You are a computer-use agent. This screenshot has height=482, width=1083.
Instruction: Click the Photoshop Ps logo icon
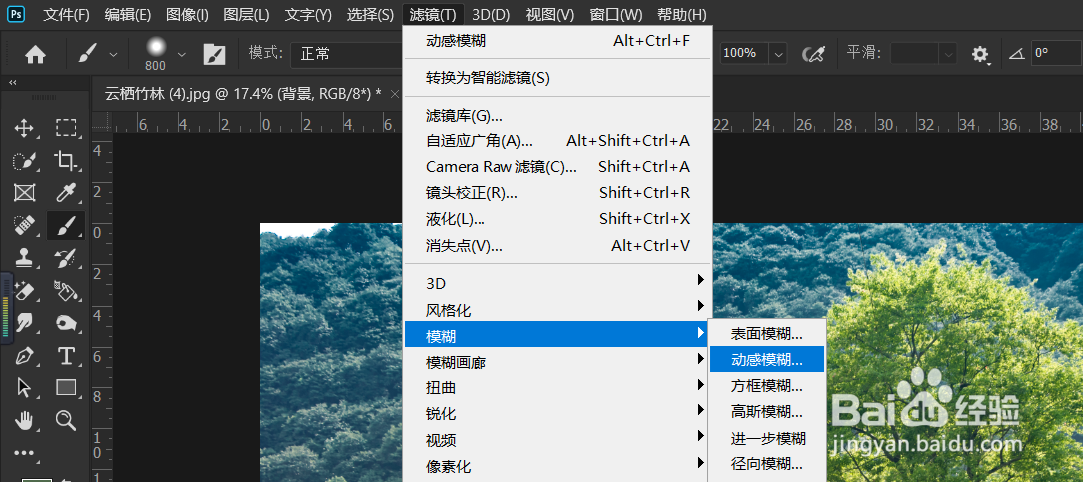click(16, 14)
